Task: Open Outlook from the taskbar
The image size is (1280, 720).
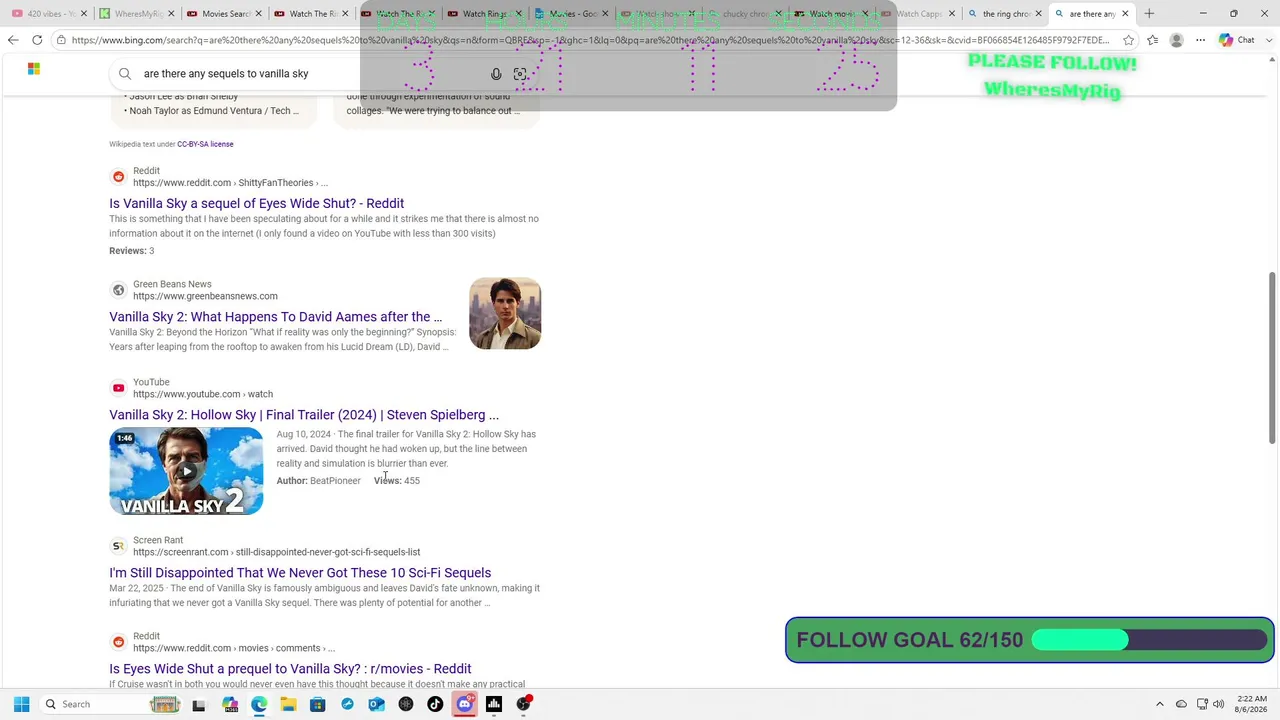Action: pyautogui.click(x=376, y=704)
